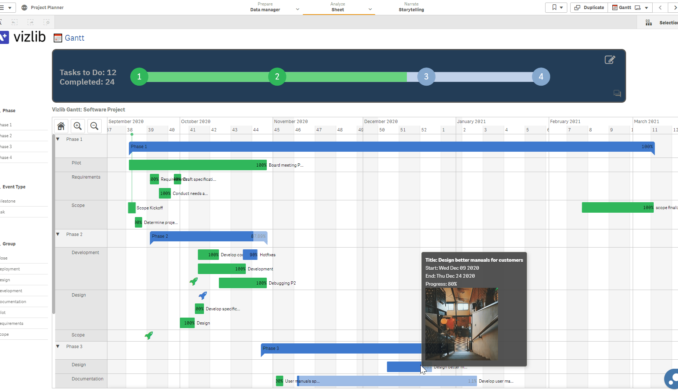The width and height of the screenshot is (678, 392).
Task: Click the photo thumbnail in the tooltip
Action: pyautogui.click(x=461, y=324)
